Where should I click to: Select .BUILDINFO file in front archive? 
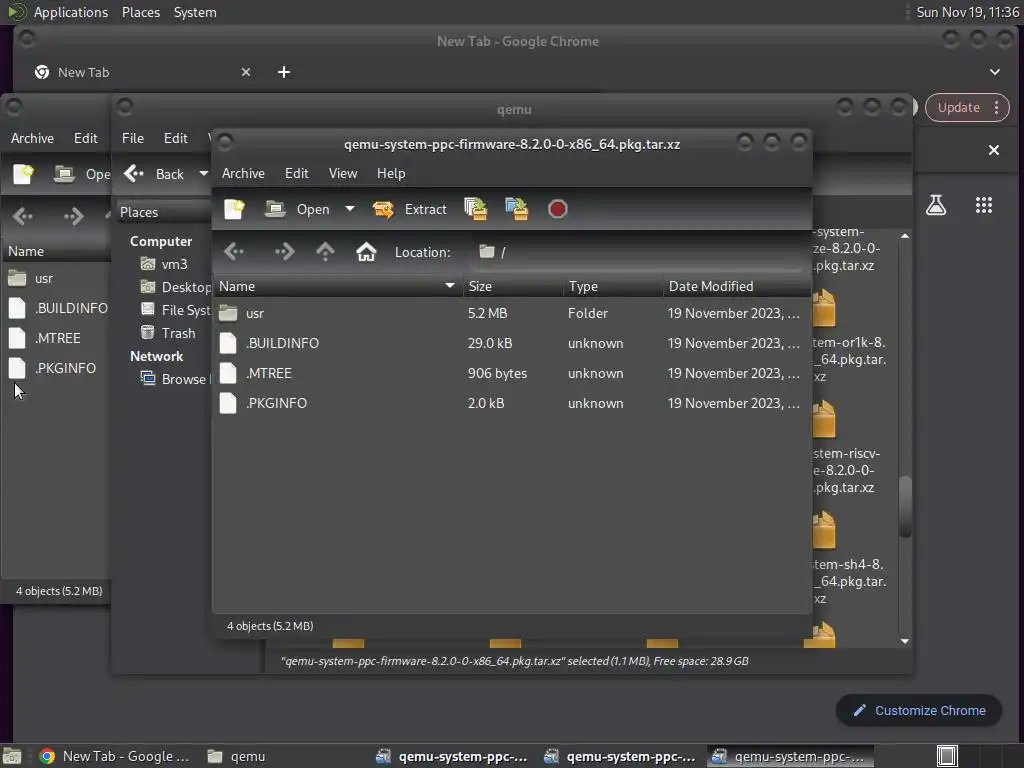tap(282, 344)
